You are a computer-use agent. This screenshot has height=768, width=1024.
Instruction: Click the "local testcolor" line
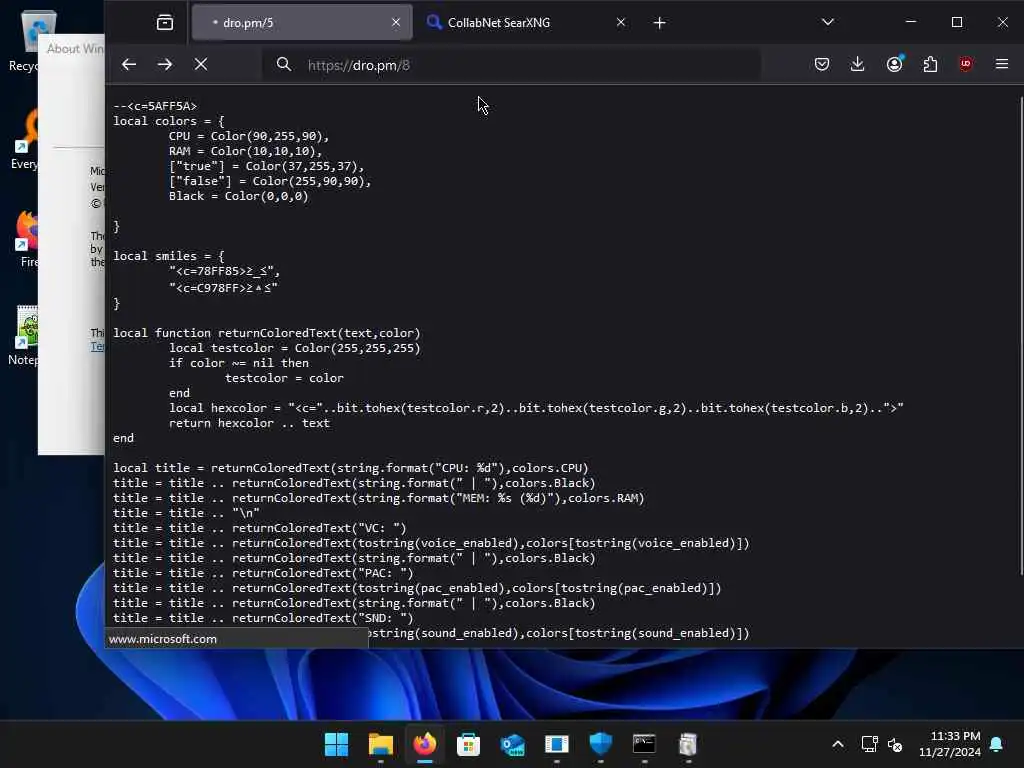[x=295, y=348]
